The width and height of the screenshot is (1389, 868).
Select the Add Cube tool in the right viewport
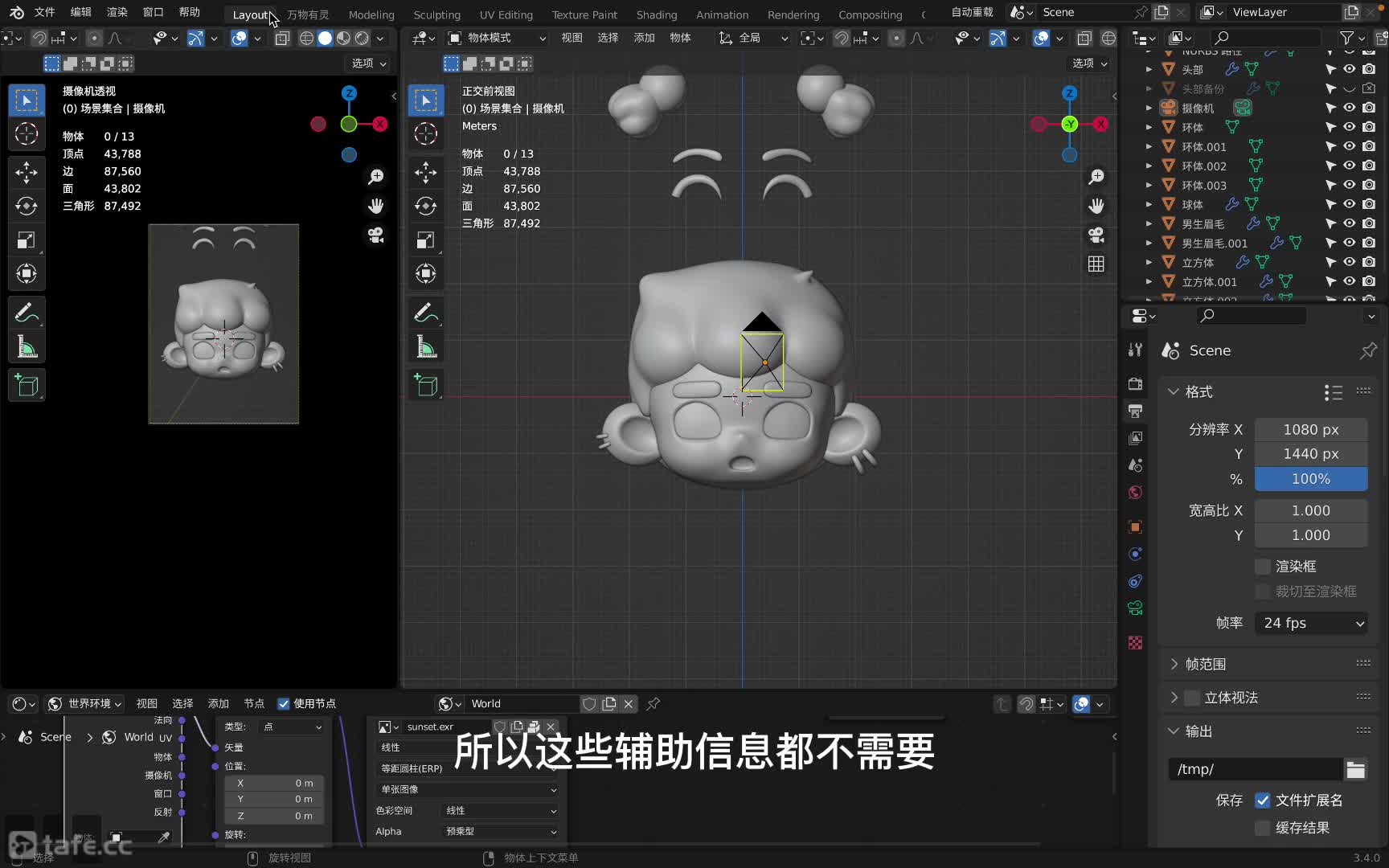[x=426, y=385]
